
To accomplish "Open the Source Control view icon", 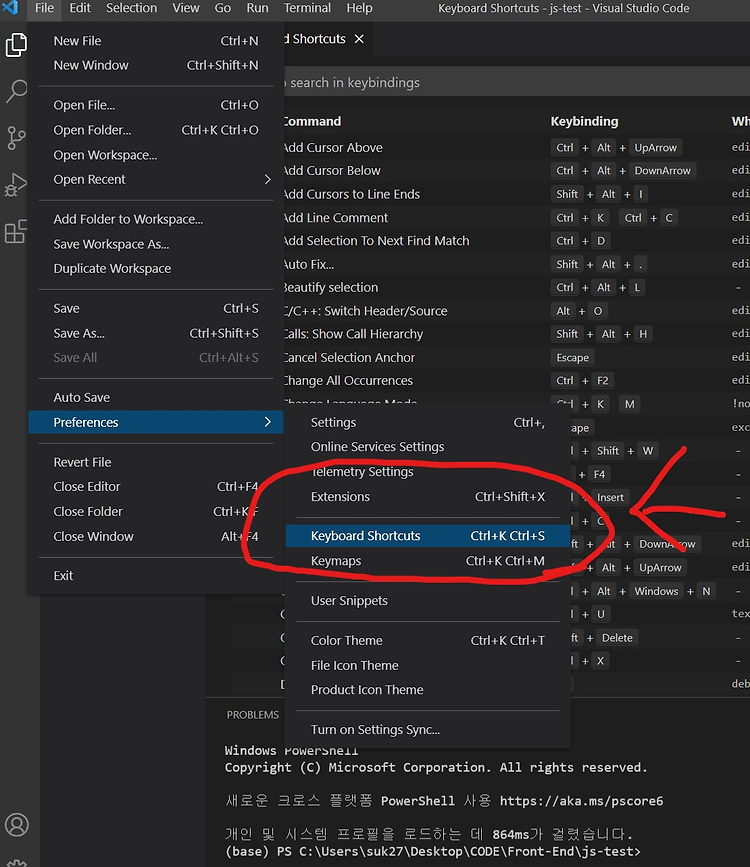I will (x=16, y=138).
